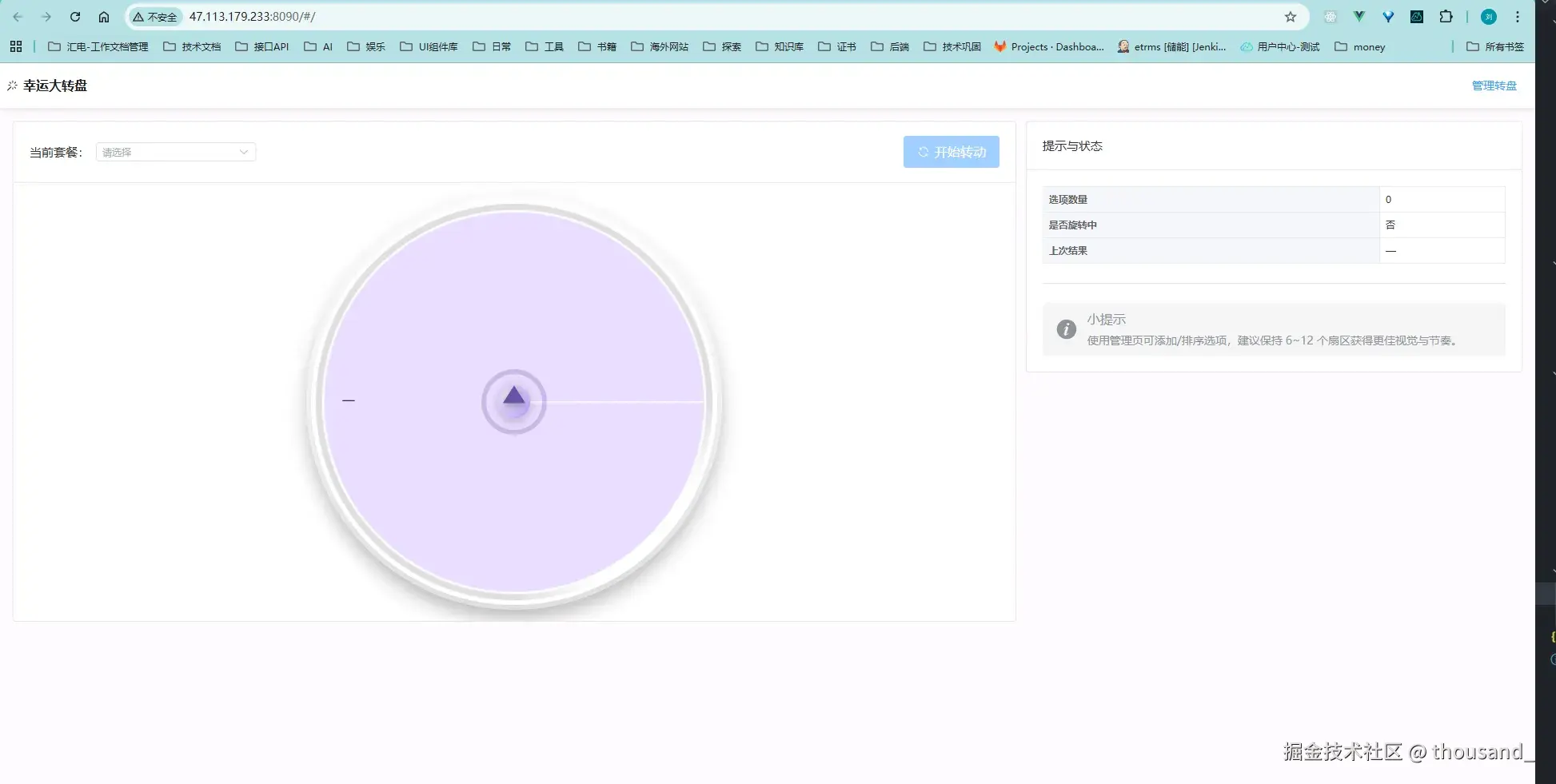Open the 证书 bookmark folder
Viewport: 1556px width, 784px height.
837,47
